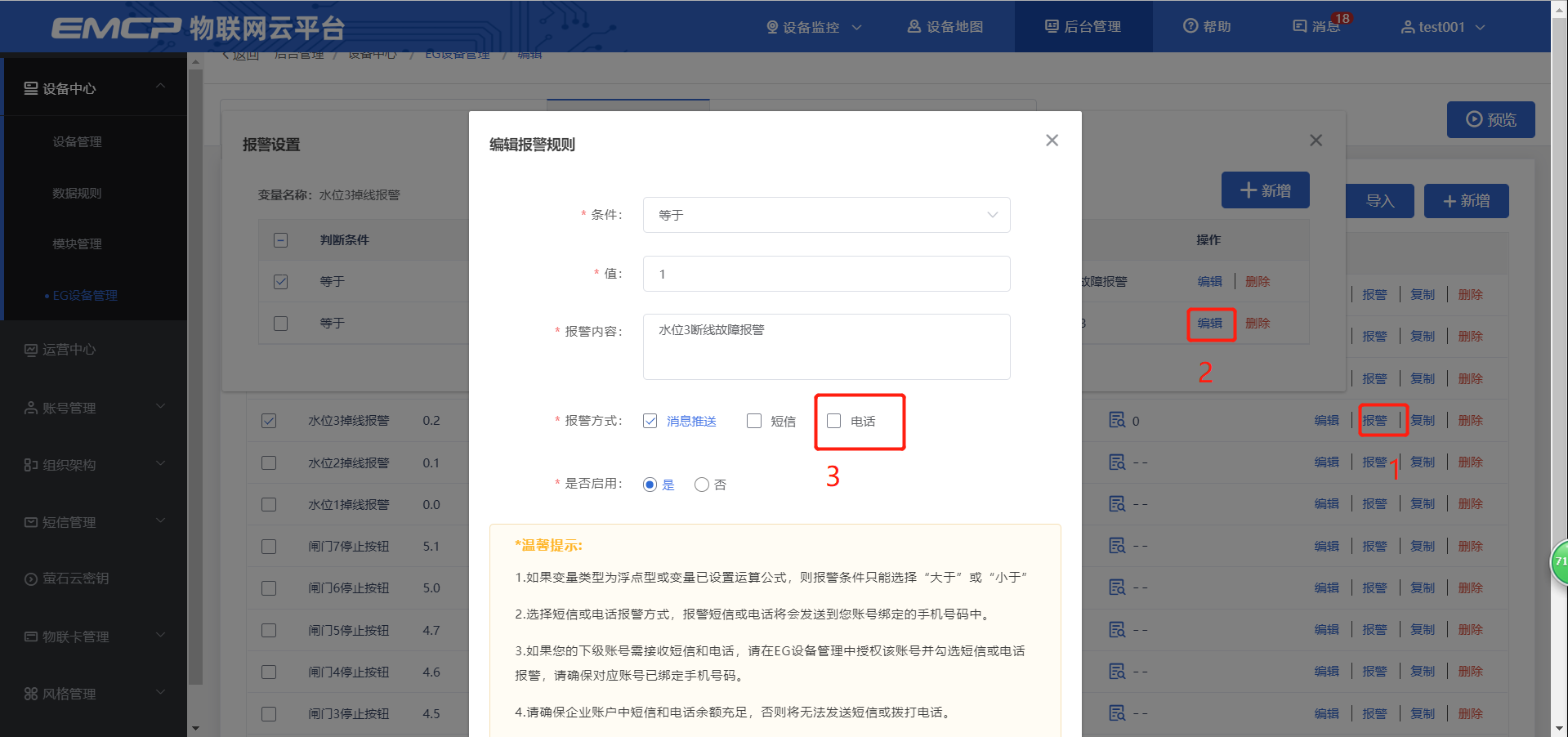Click the 风格管理 icon
The height and width of the screenshot is (737, 1568).
point(31,694)
